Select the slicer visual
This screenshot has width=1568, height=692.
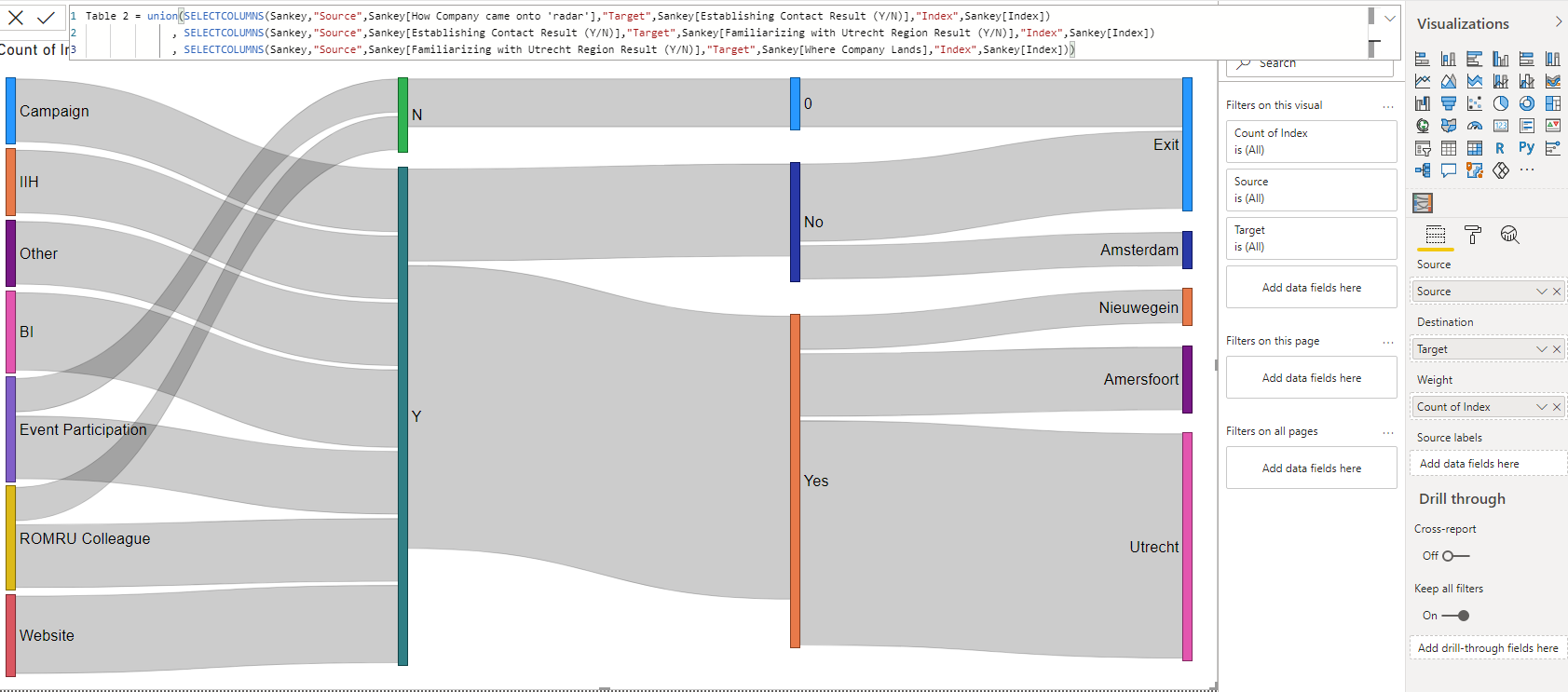tap(1423, 148)
